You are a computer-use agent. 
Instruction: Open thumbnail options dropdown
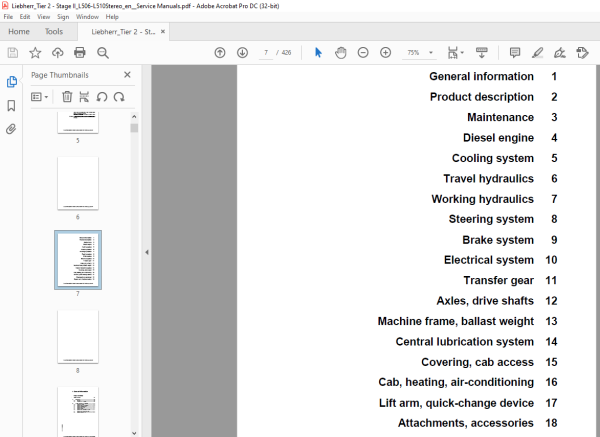click(x=39, y=97)
